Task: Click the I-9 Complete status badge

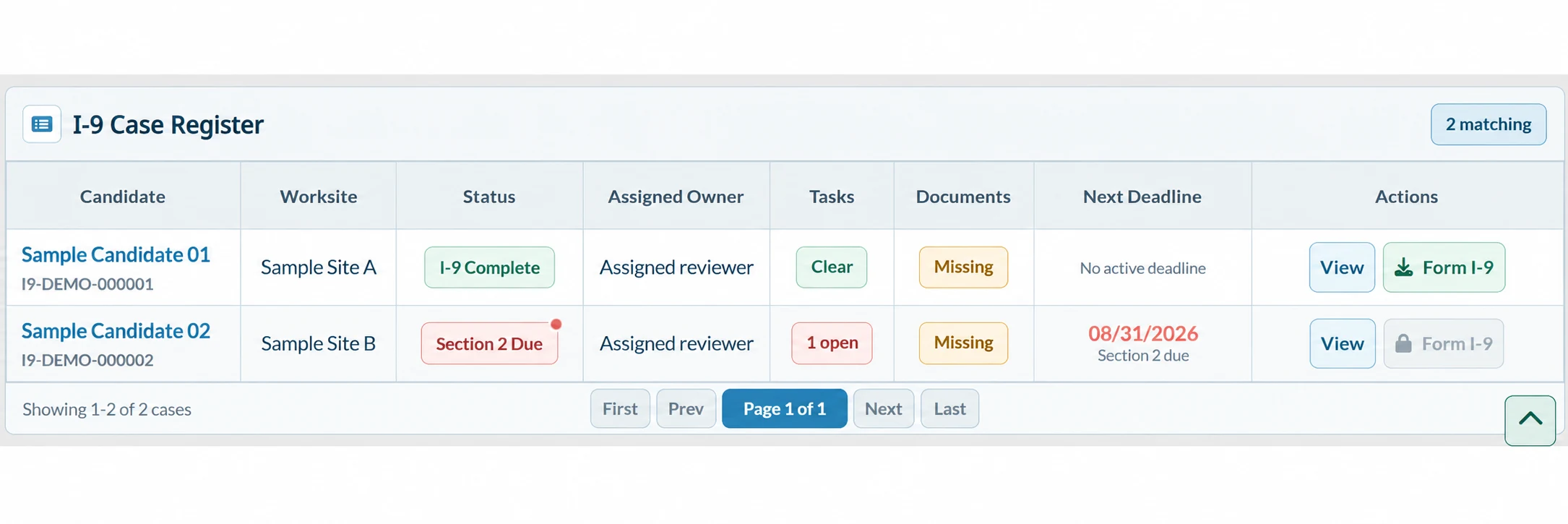Action: [x=489, y=267]
